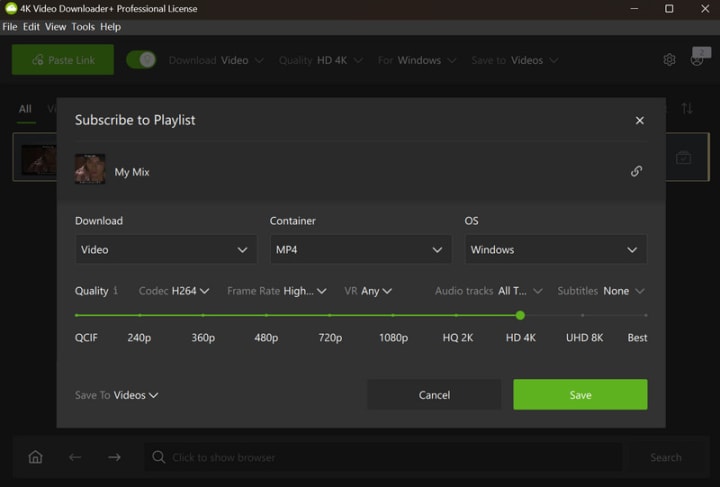Click the green Save button
The height and width of the screenshot is (487, 720).
(580, 395)
